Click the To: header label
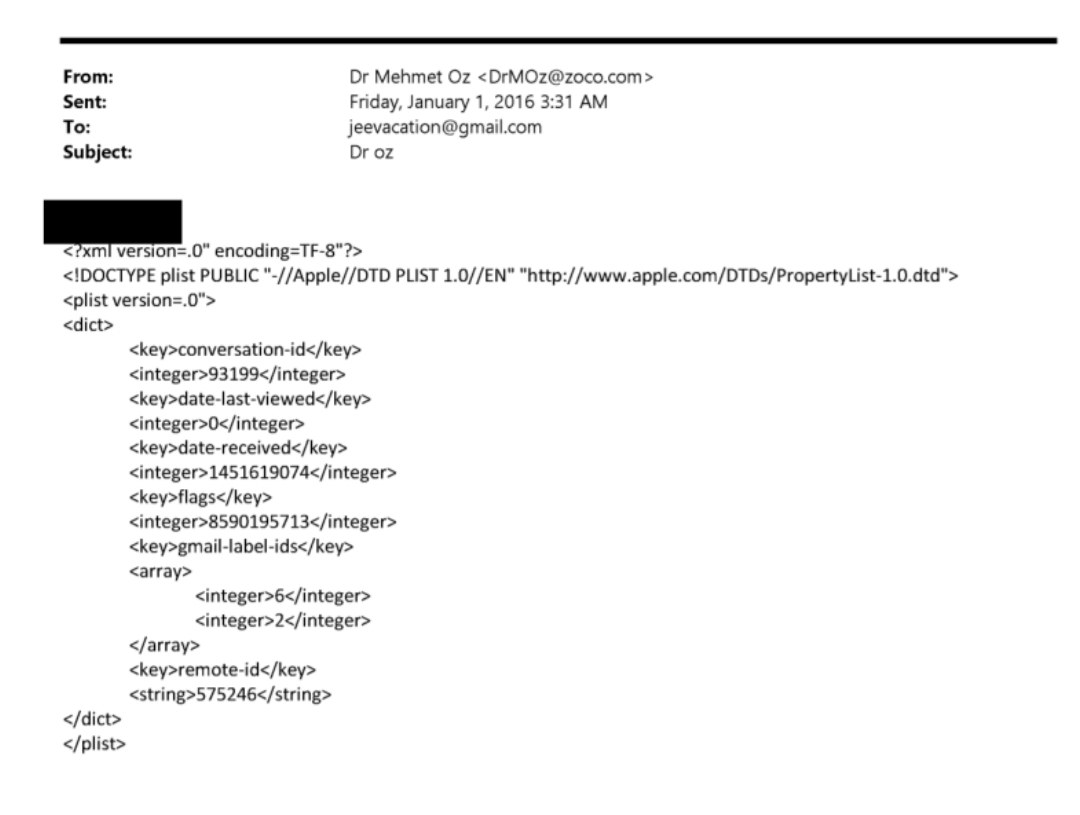The image size is (1080, 815). pyautogui.click(x=76, y=127)
